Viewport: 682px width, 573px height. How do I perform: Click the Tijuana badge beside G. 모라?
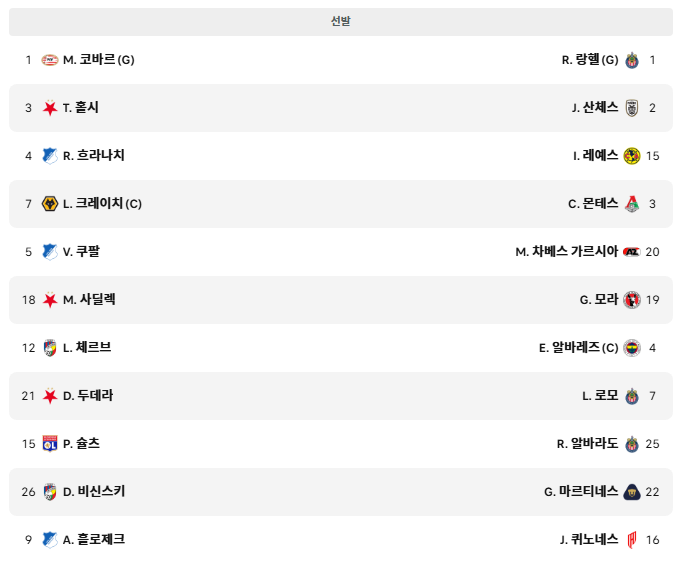pos(632,300)
